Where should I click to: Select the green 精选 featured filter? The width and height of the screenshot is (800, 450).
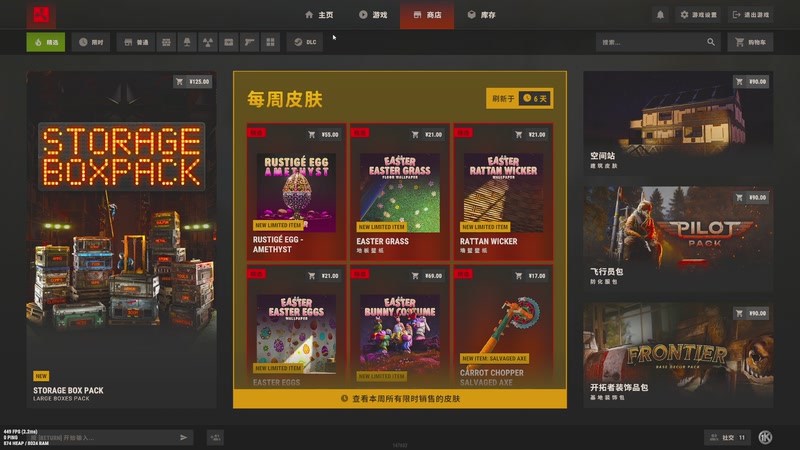[x=46, y=42]
